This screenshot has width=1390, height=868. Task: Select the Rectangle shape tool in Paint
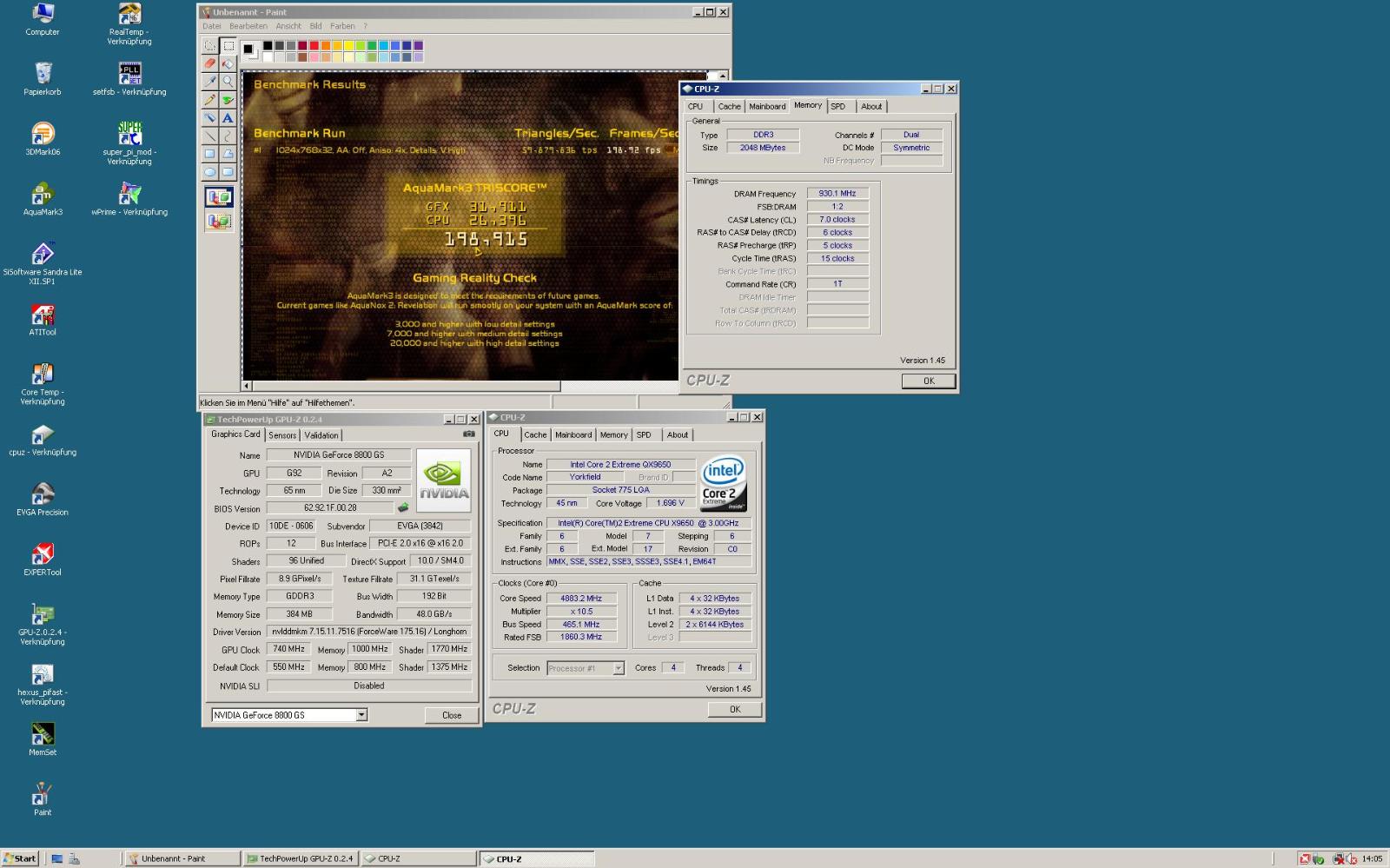click(209, 154)
